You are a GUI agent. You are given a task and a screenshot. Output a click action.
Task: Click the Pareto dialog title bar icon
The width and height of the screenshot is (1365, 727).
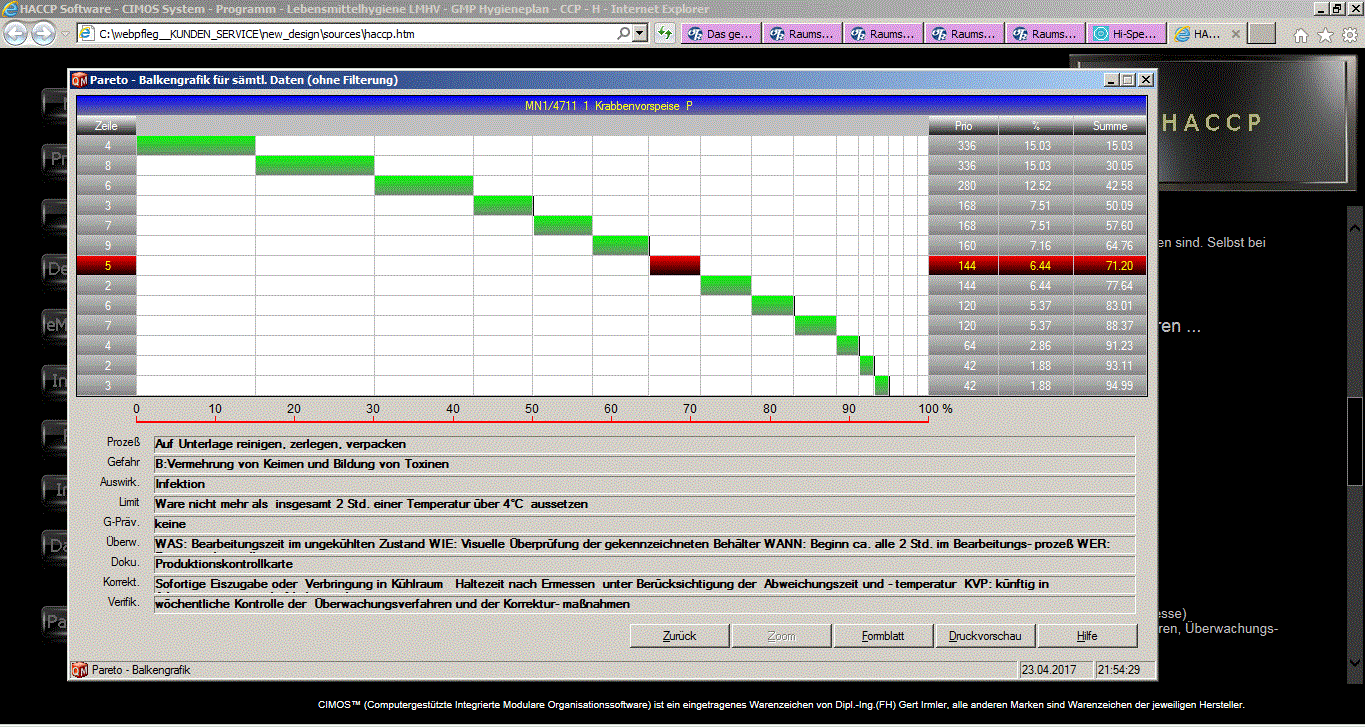click(80, 80)
